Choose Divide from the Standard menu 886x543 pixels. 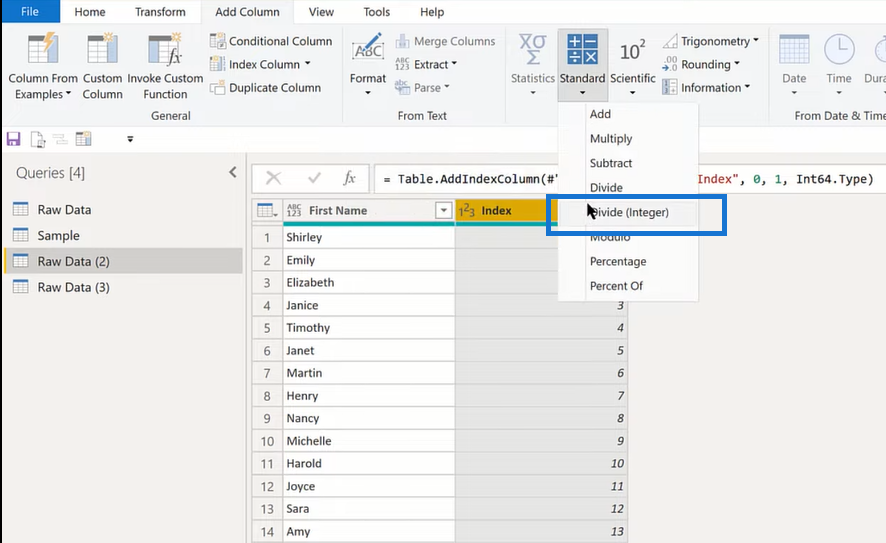tap(628, 188)
